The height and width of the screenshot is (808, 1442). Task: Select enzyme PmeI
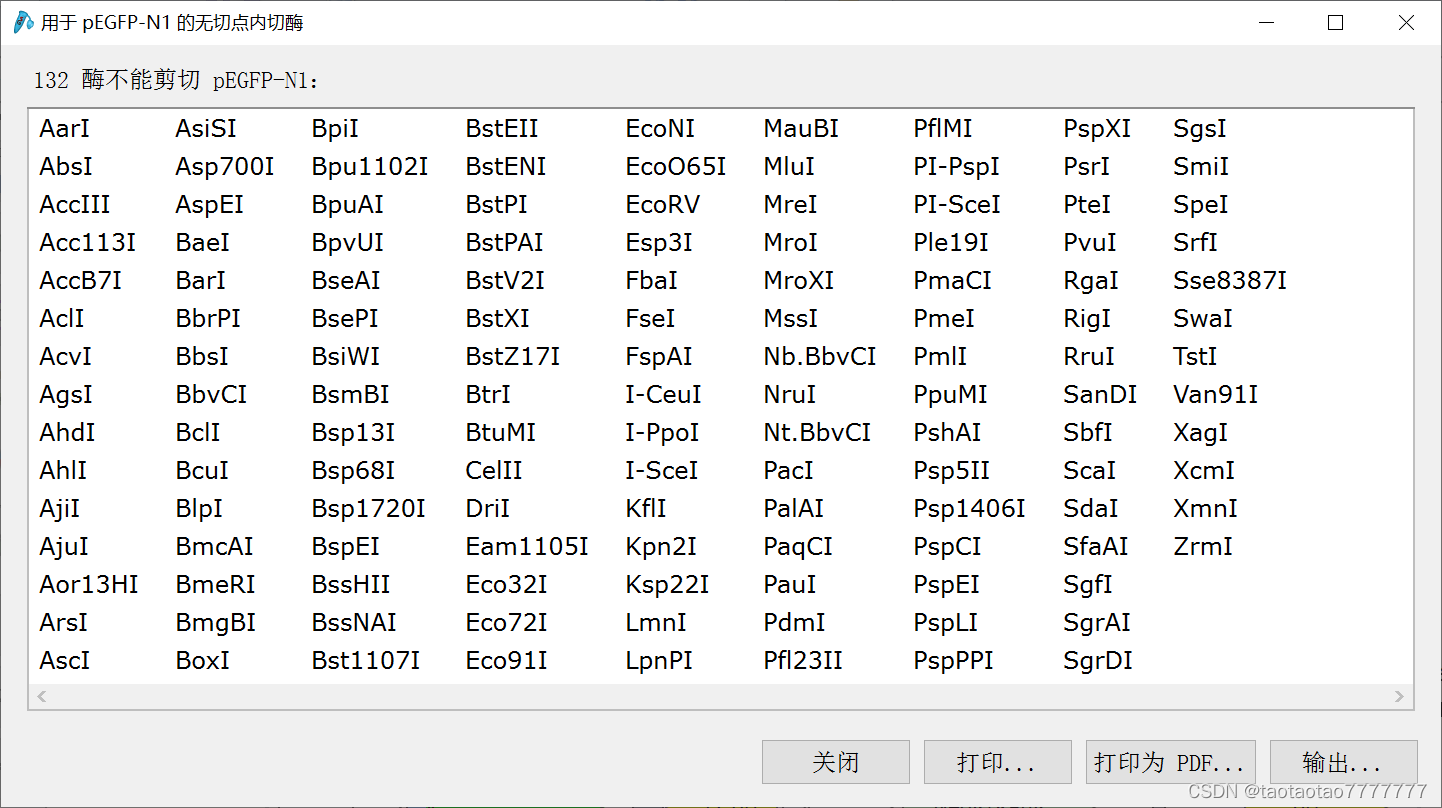tap(943, 319)
